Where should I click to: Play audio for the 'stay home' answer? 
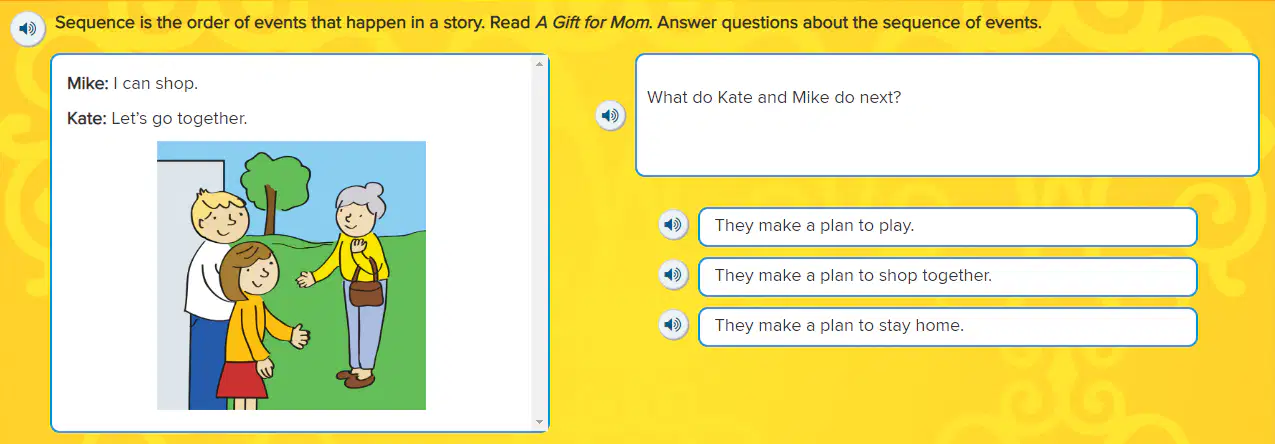[x=672, y=324]
